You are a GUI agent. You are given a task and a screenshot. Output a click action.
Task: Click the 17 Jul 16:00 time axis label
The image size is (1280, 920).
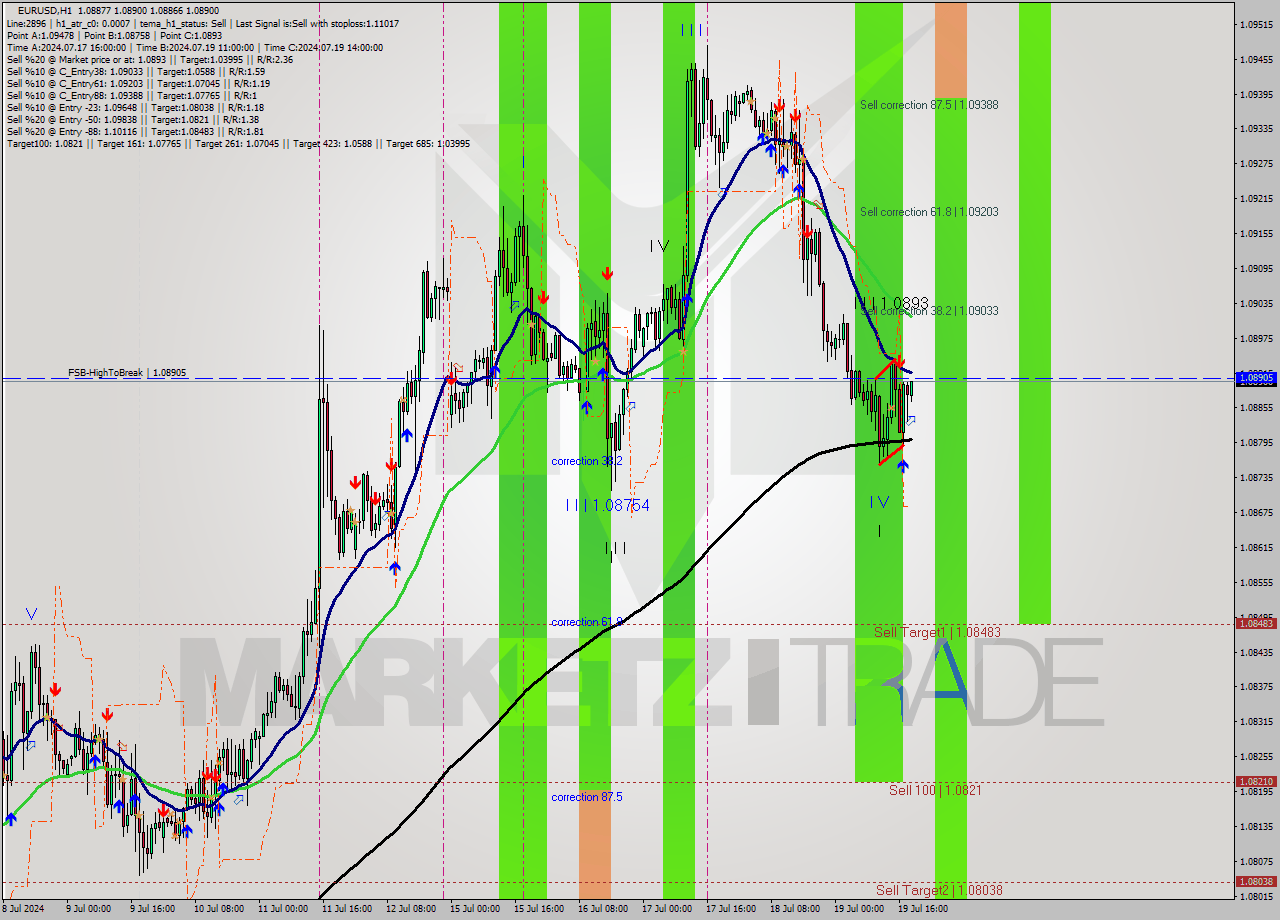730,910
